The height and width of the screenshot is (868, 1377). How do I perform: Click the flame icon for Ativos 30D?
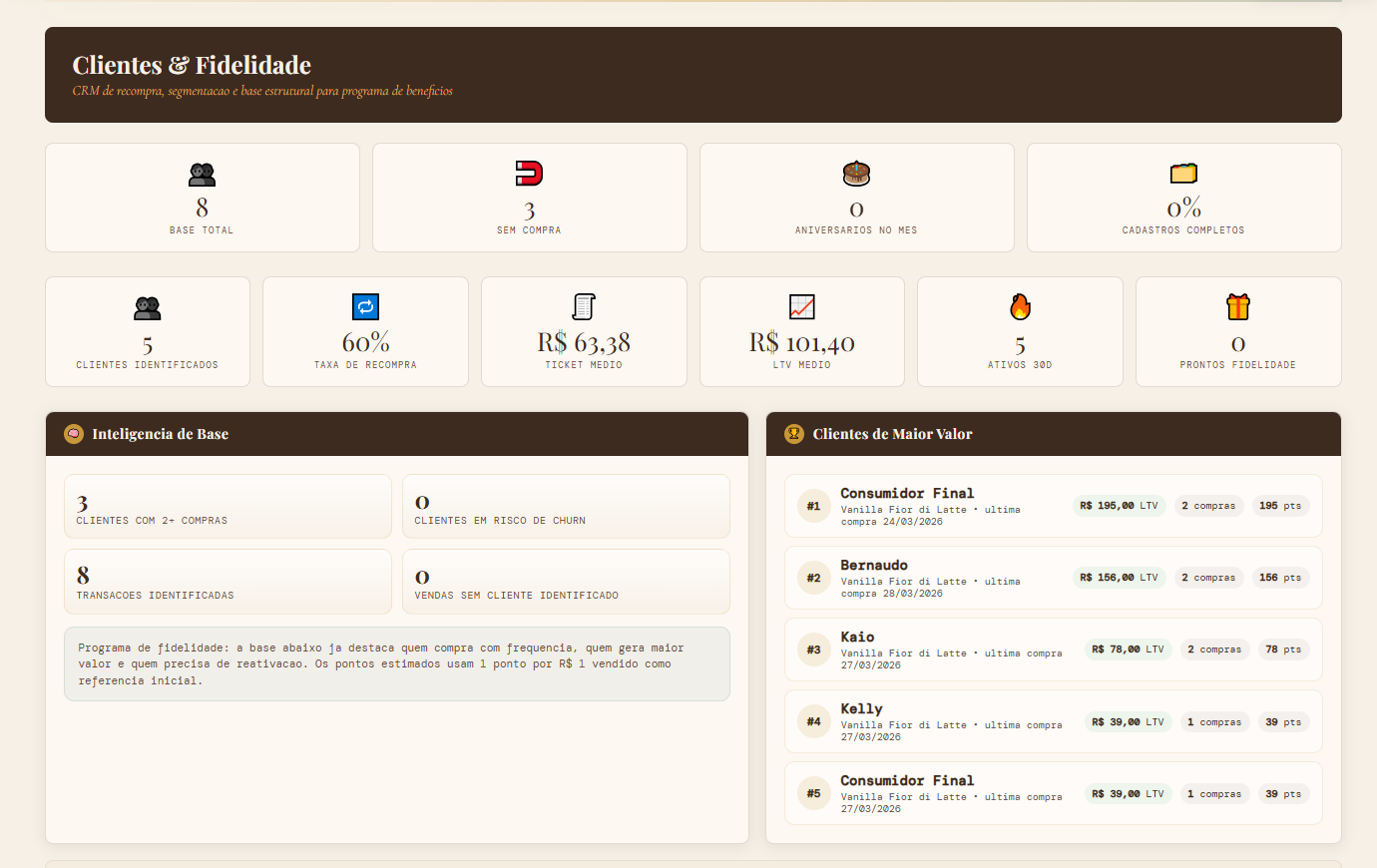pyautogui.click(x=1020, y=307)
